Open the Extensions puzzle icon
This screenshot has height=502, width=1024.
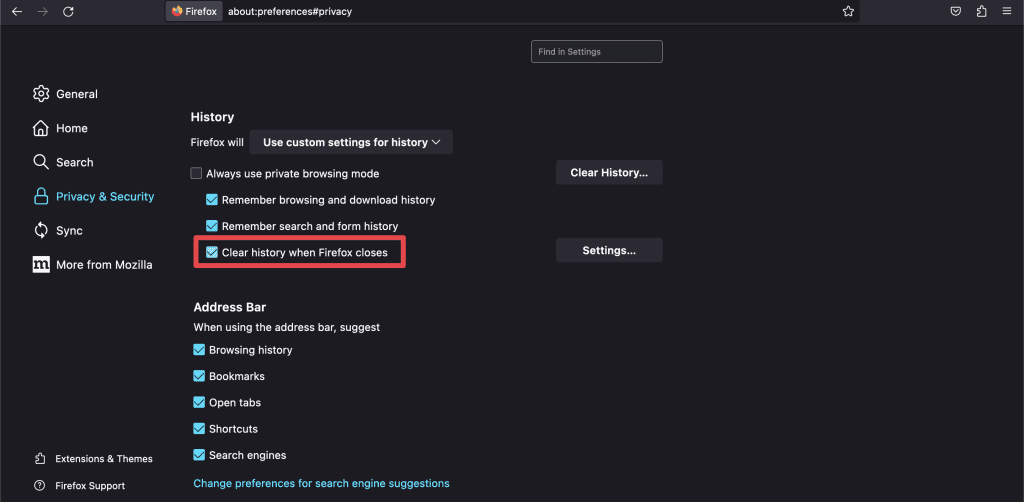click(981, 11)
